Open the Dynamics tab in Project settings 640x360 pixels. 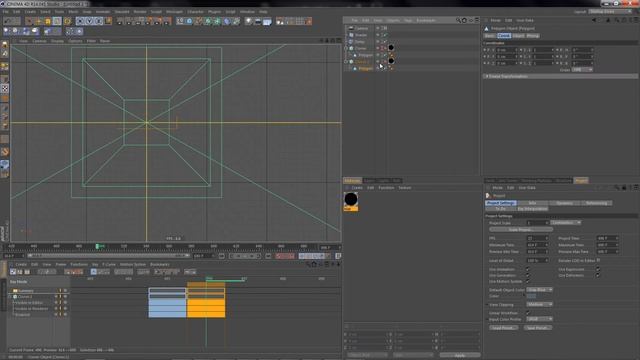[x=564, y=203]
